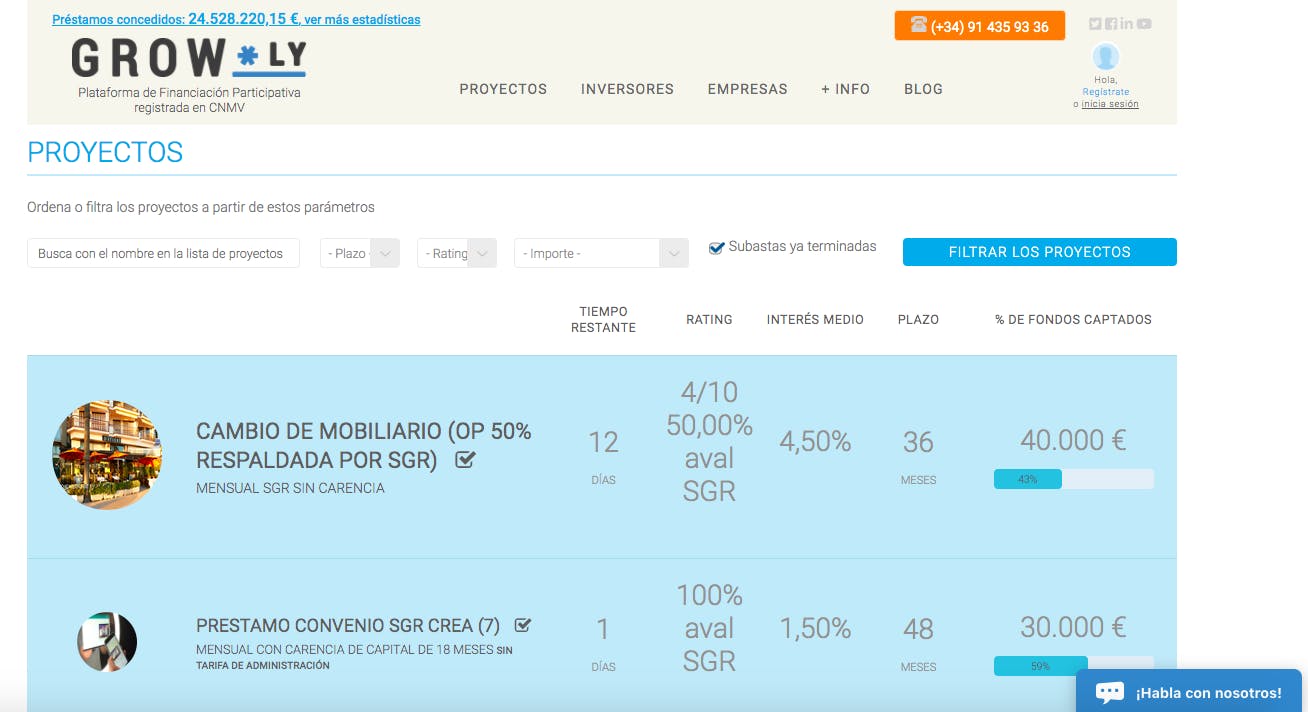Image resolution: width=1308 pixels, height=712 pixels.
Task: Focus the project name search field
Action: pyautogui.click(x=163, y=253)
